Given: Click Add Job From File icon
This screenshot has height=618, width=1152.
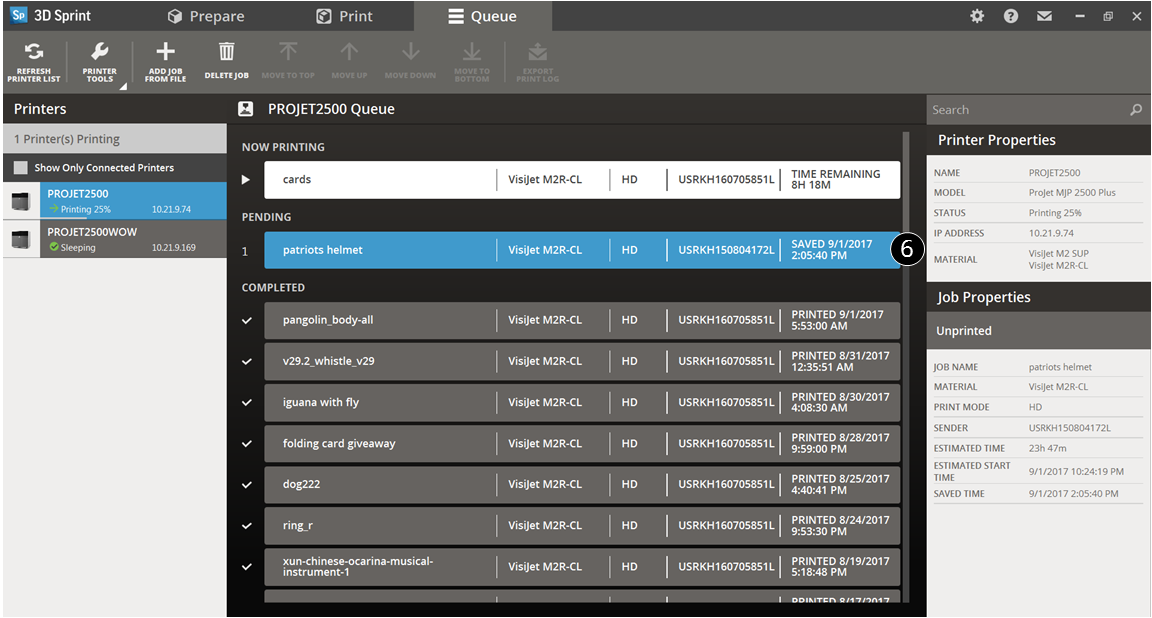Looking at the screenshot, I should 166,53.
